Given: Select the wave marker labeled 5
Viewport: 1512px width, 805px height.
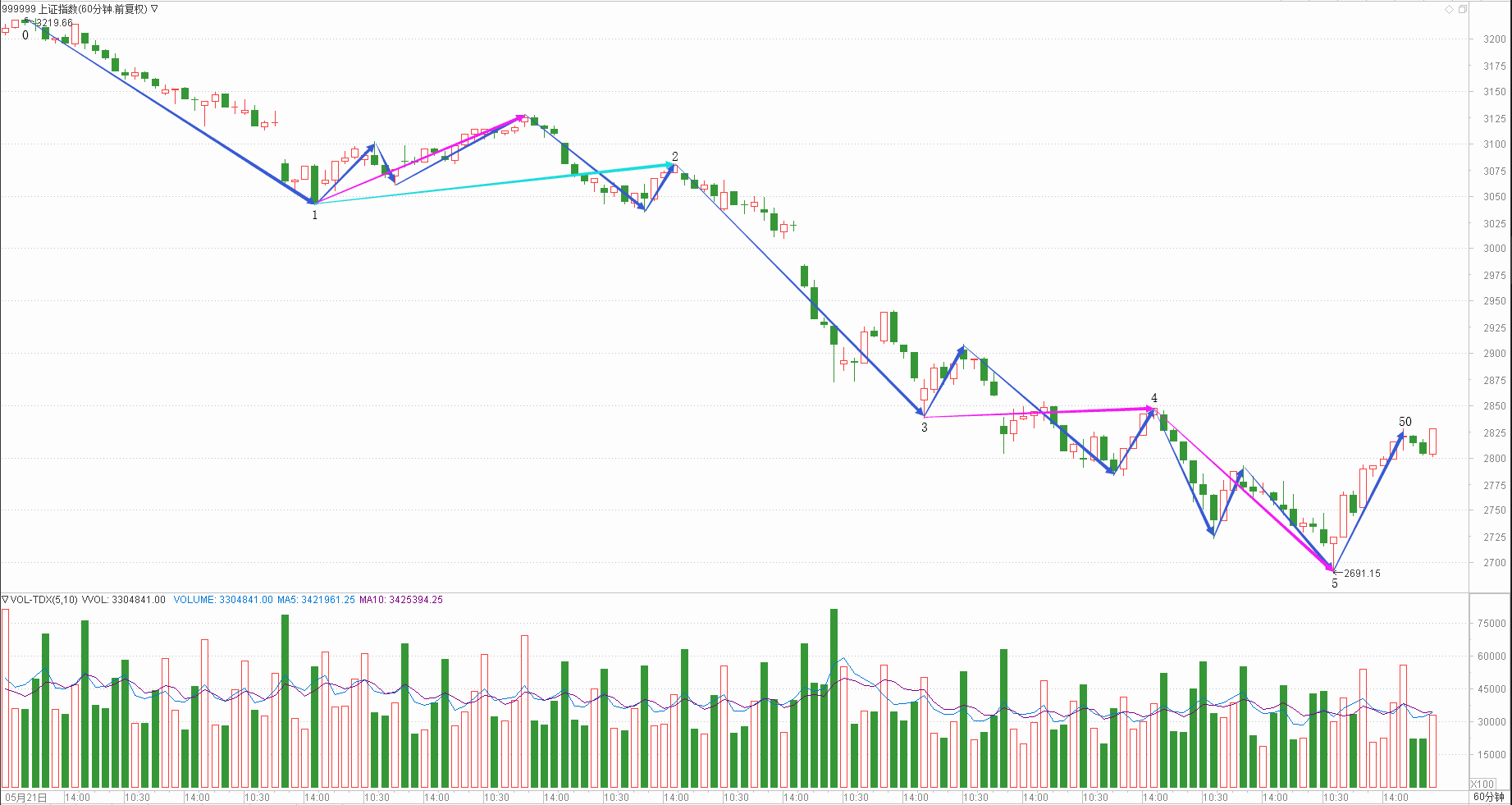Looking at the screenshot, I should click(x=1335, y=583).
